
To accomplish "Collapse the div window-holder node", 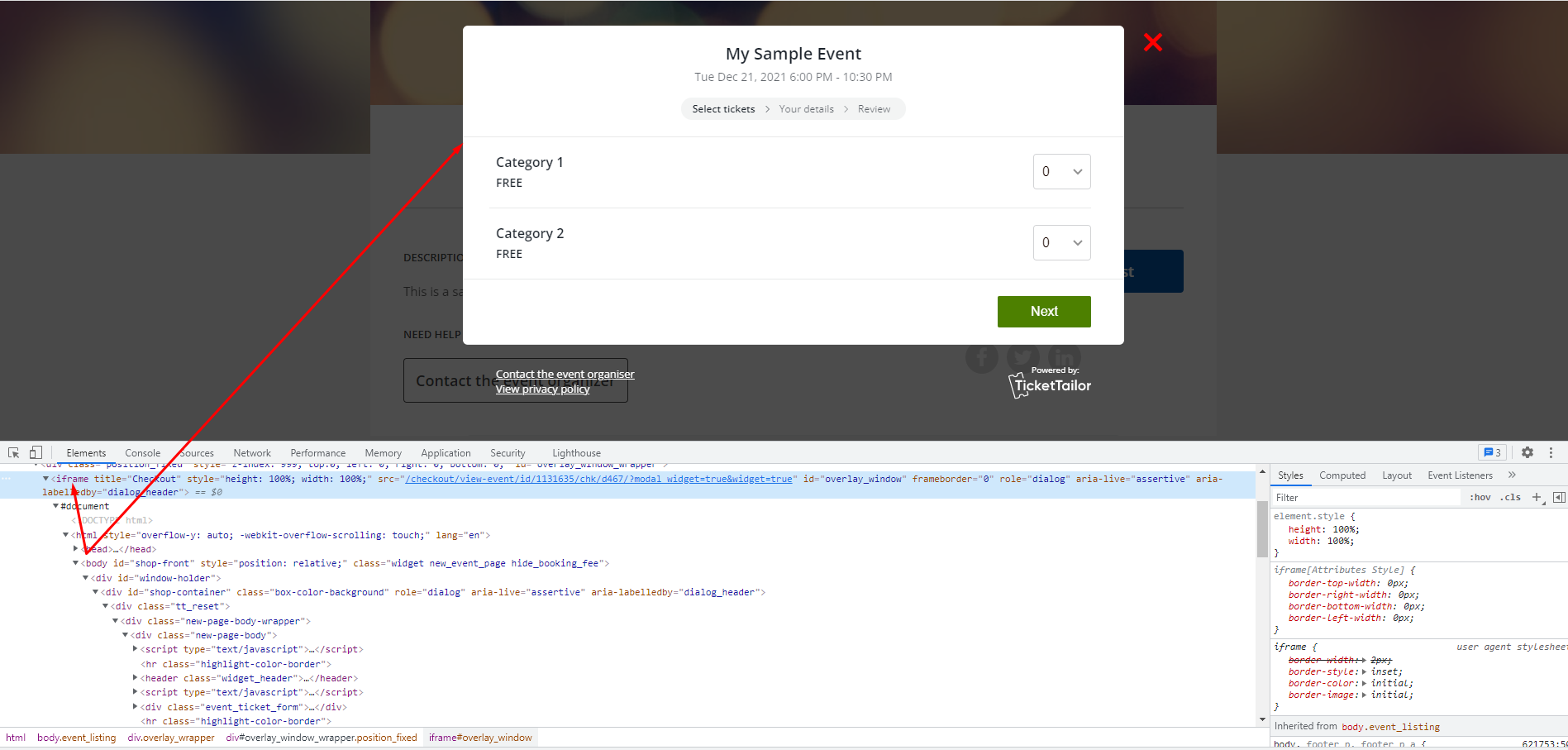I will [x=85, y=578].
